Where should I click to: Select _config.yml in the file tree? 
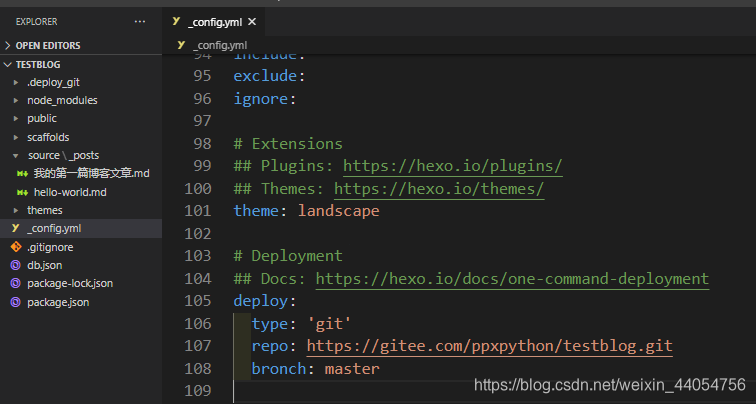81,229
